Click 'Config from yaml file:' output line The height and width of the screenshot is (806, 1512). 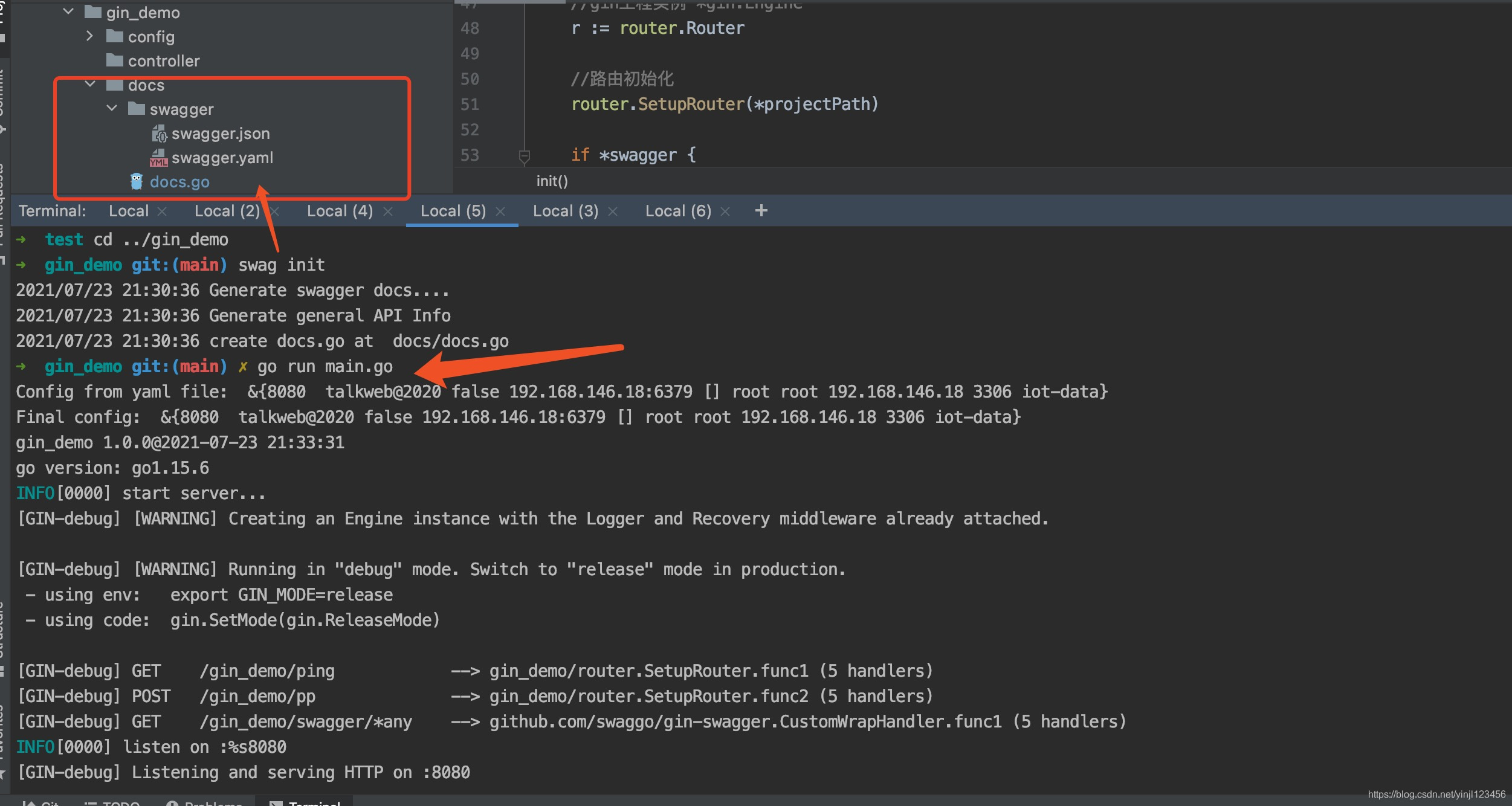tap(562, 392)
